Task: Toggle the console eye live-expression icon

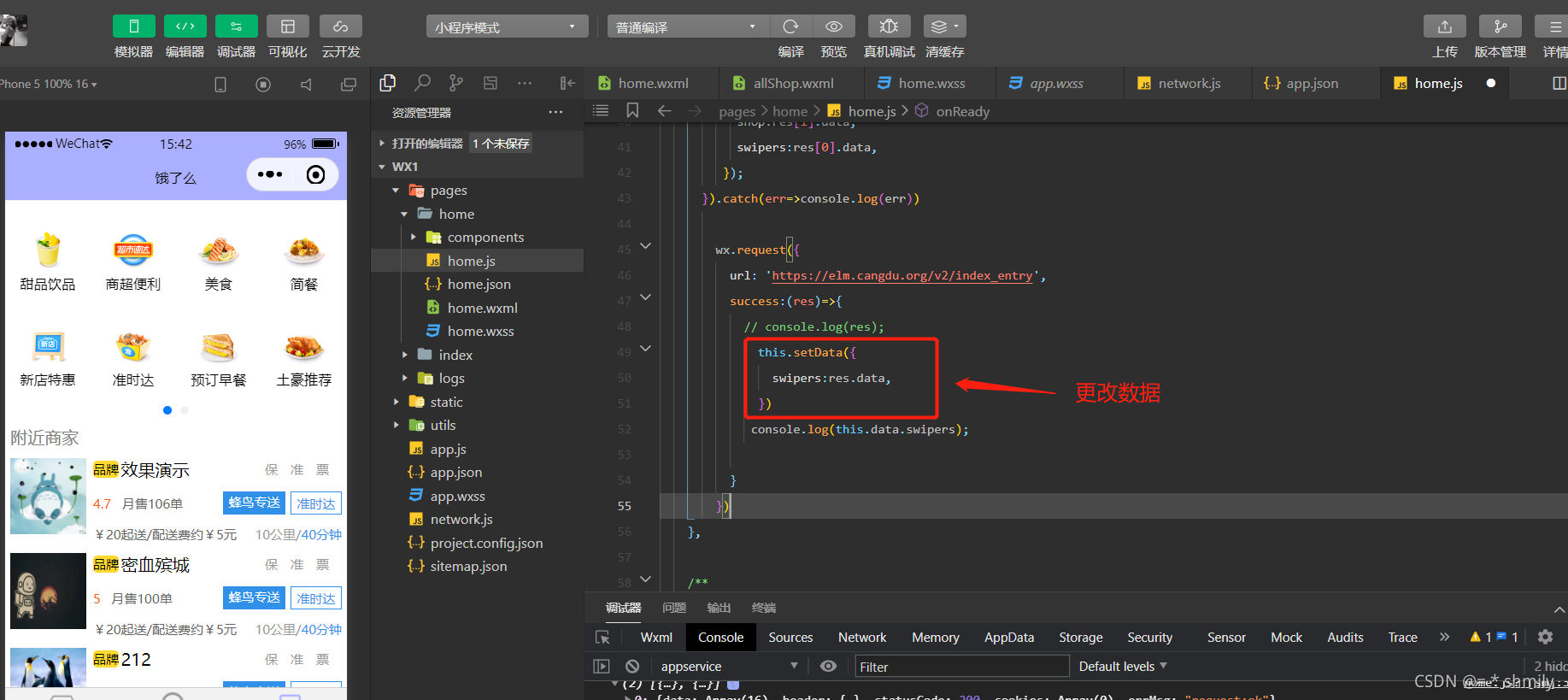Action: 828,666
